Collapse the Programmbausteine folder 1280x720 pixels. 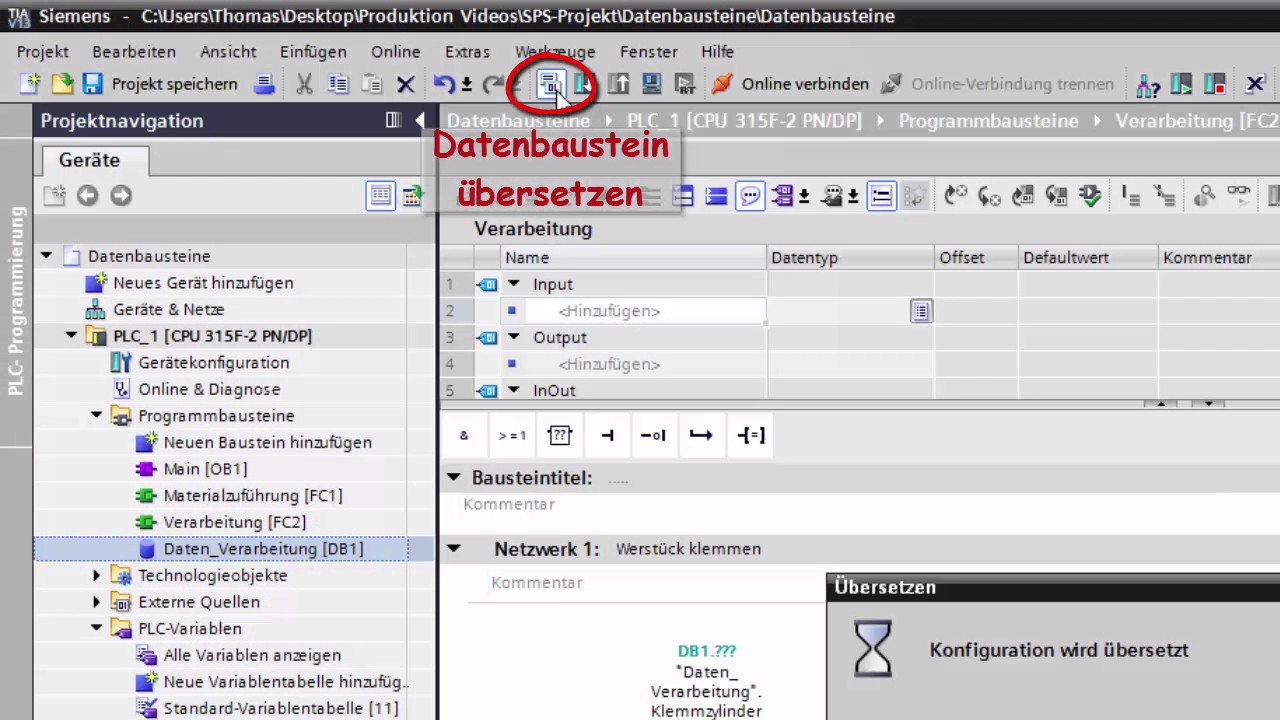97,415
